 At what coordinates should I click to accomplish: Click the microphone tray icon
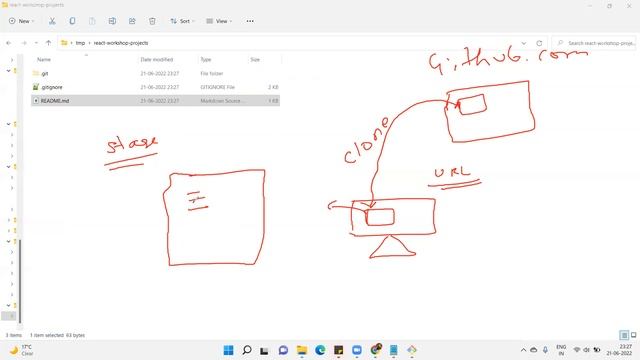click(x=545, y=350)
